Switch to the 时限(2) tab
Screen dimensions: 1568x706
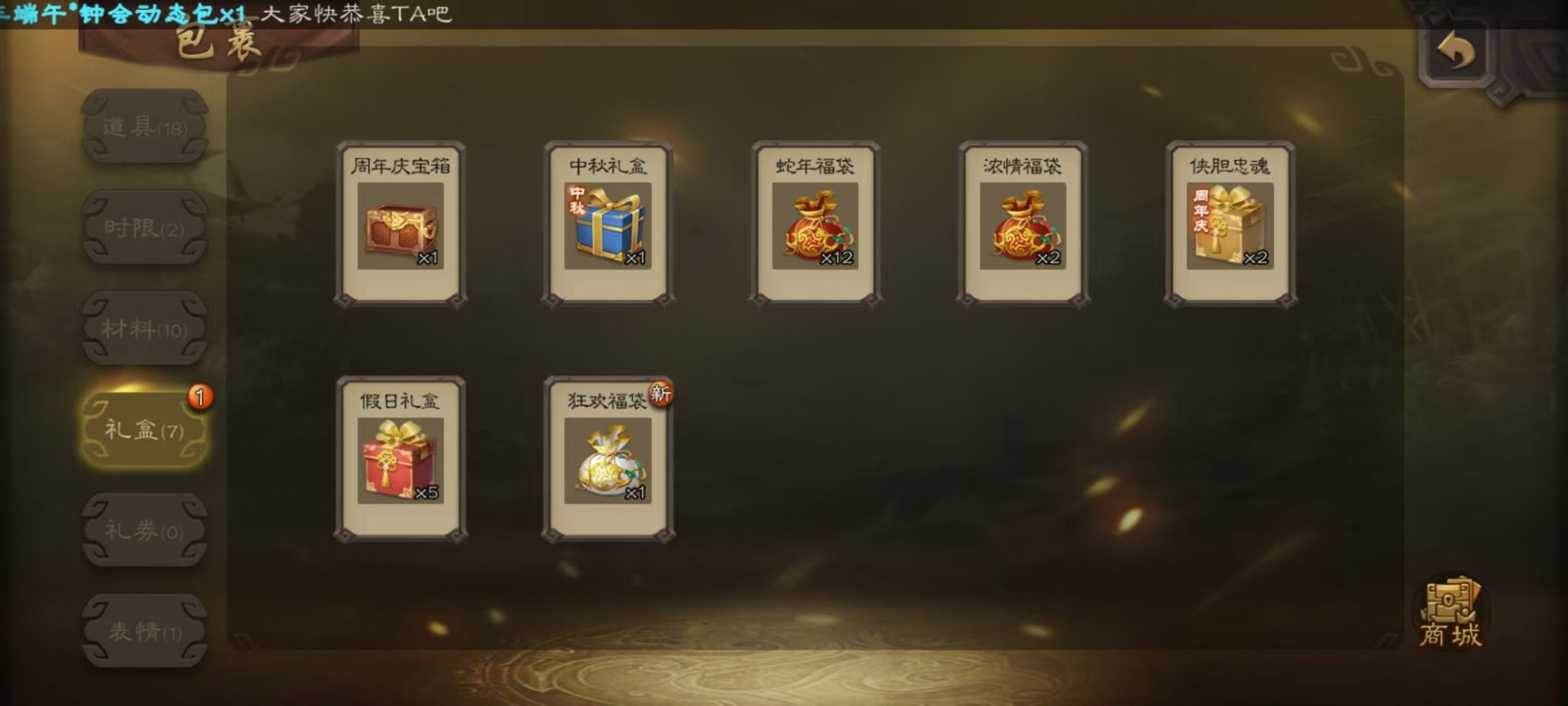coord(145,227)
